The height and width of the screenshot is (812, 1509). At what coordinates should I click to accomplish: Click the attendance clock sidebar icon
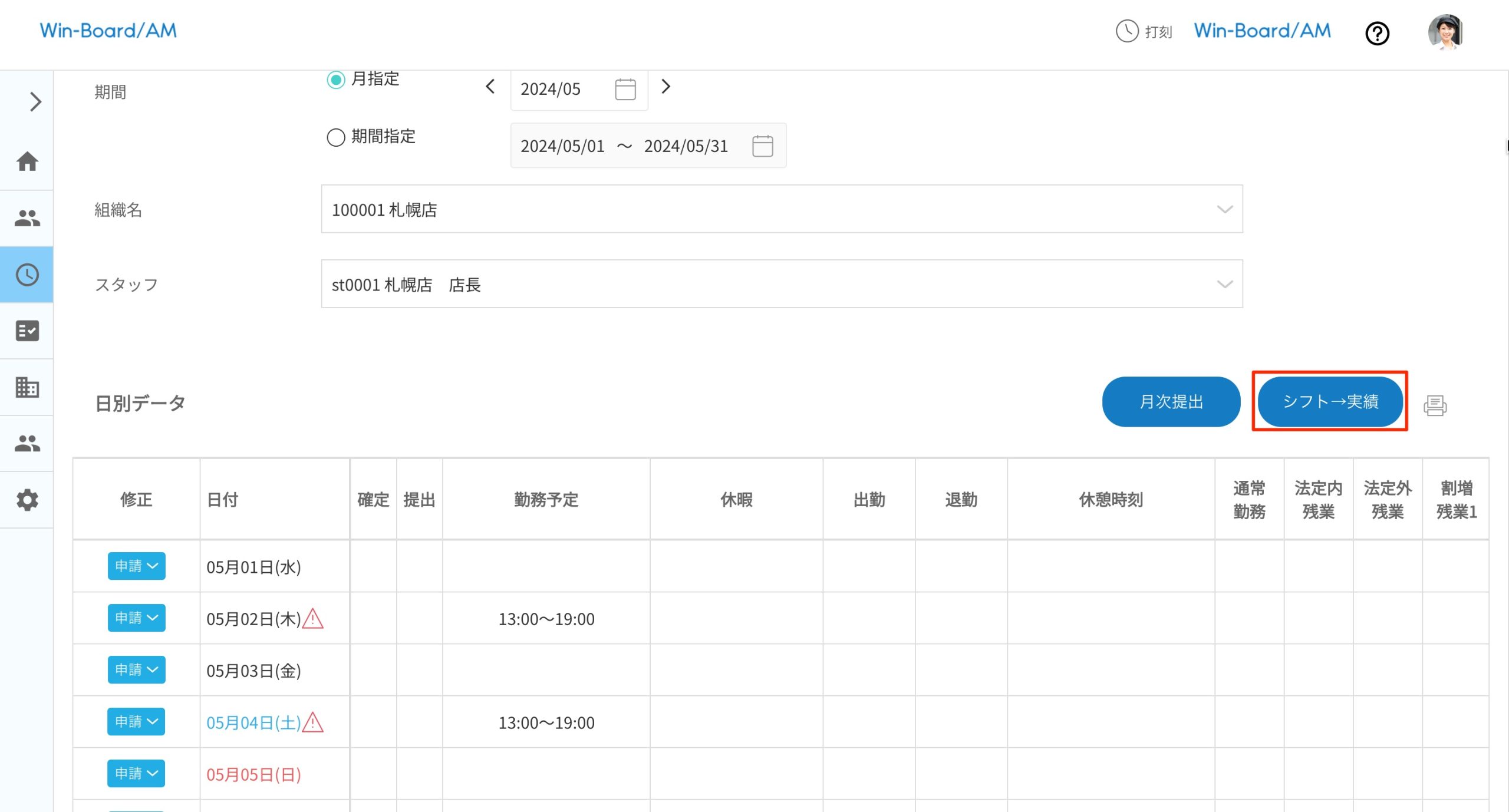pyautogui.click(x=27, y=275)
